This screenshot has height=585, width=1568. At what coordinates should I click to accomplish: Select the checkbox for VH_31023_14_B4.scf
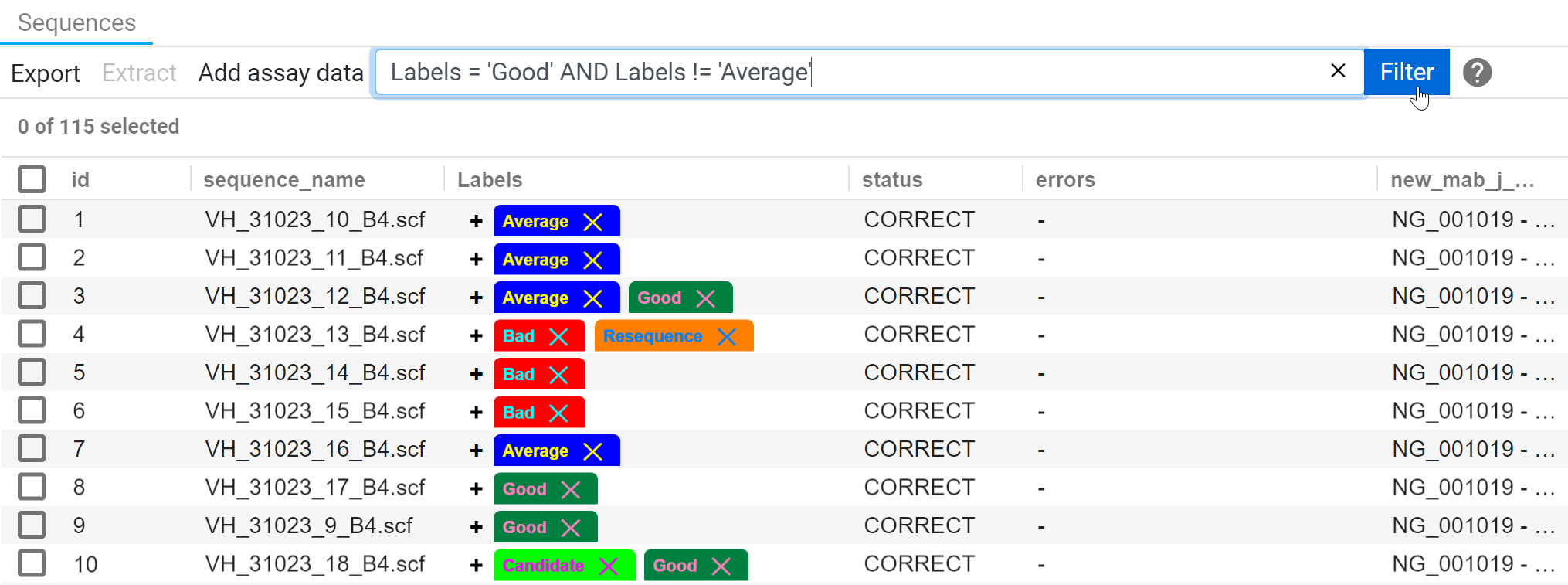click(32, 372)
